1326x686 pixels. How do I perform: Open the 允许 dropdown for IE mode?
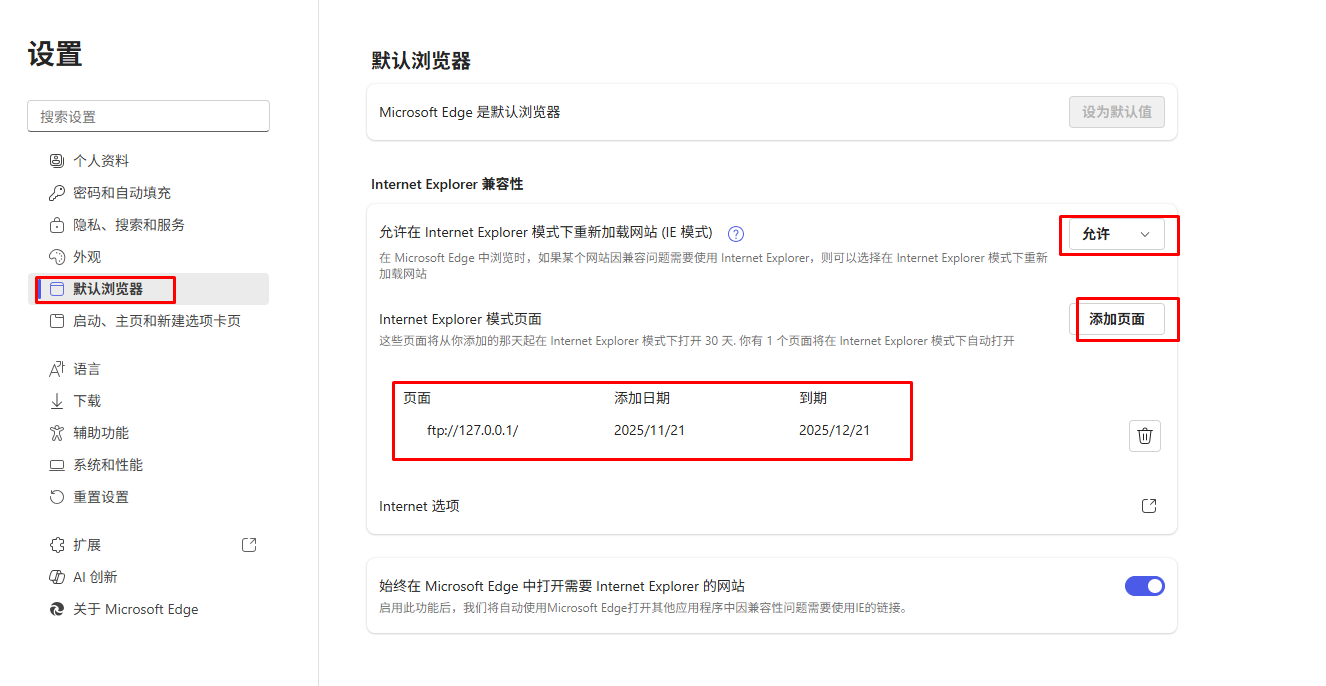coord(1117,234)
